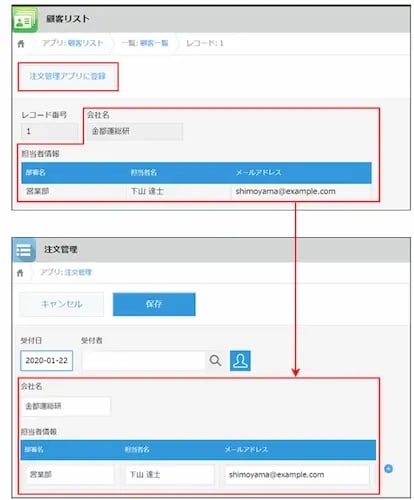Open the user picker icon beside 受付者
Image resolution: width=414 pixels, height=500 pixels.
pyautogui.click(x=240, y=360)
